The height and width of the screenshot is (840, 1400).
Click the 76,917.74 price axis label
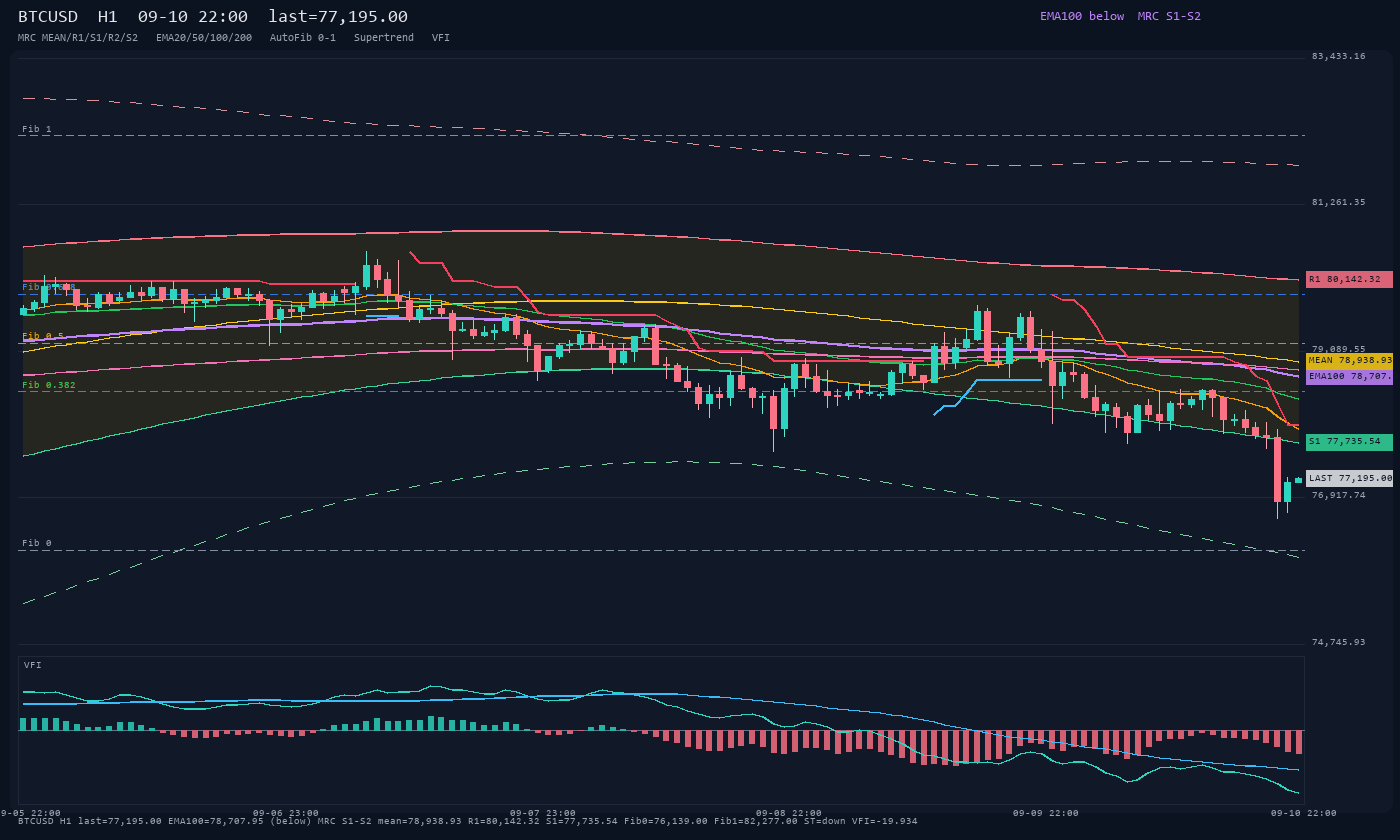[x=1338, y=495]
